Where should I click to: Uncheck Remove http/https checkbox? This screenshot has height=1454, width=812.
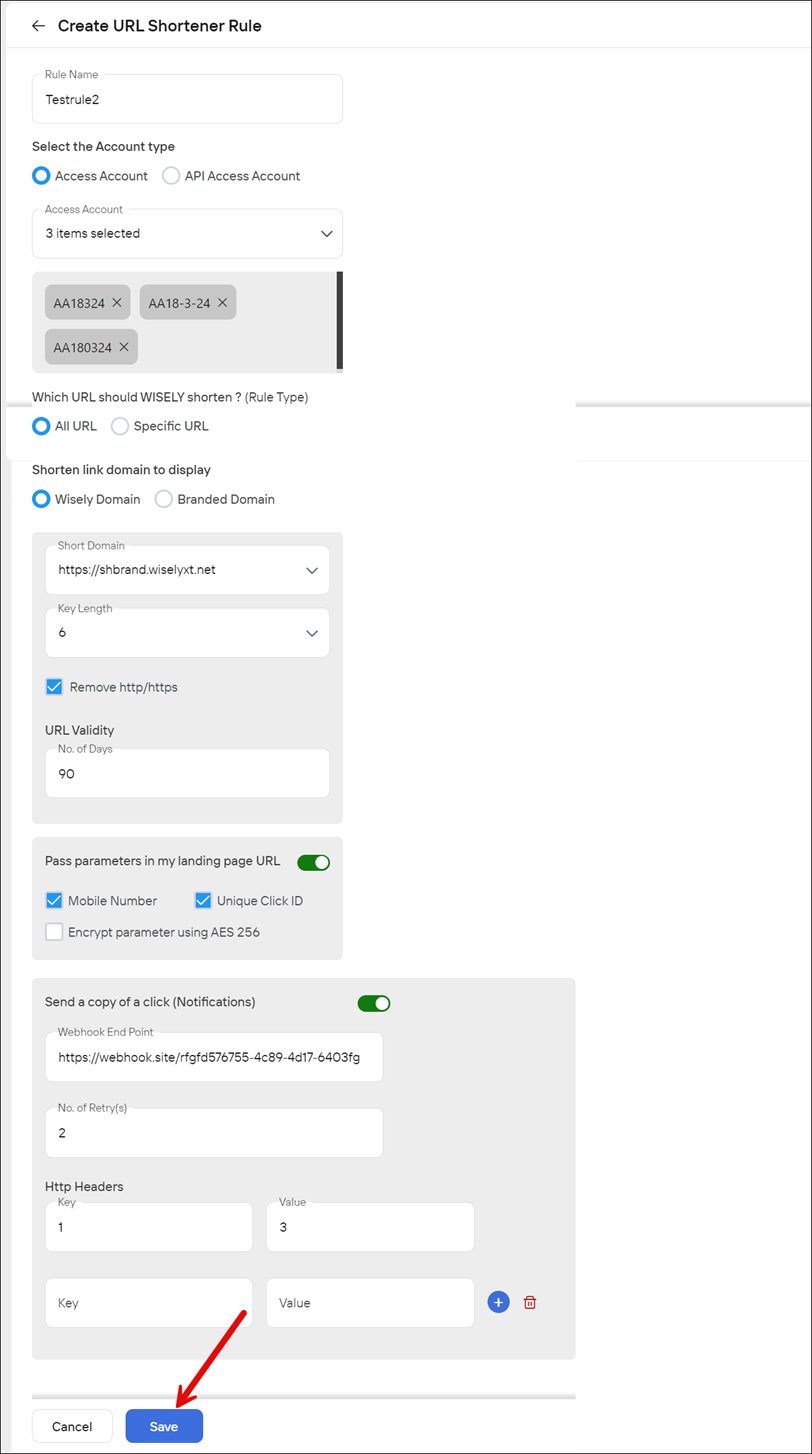click(54, 687)
